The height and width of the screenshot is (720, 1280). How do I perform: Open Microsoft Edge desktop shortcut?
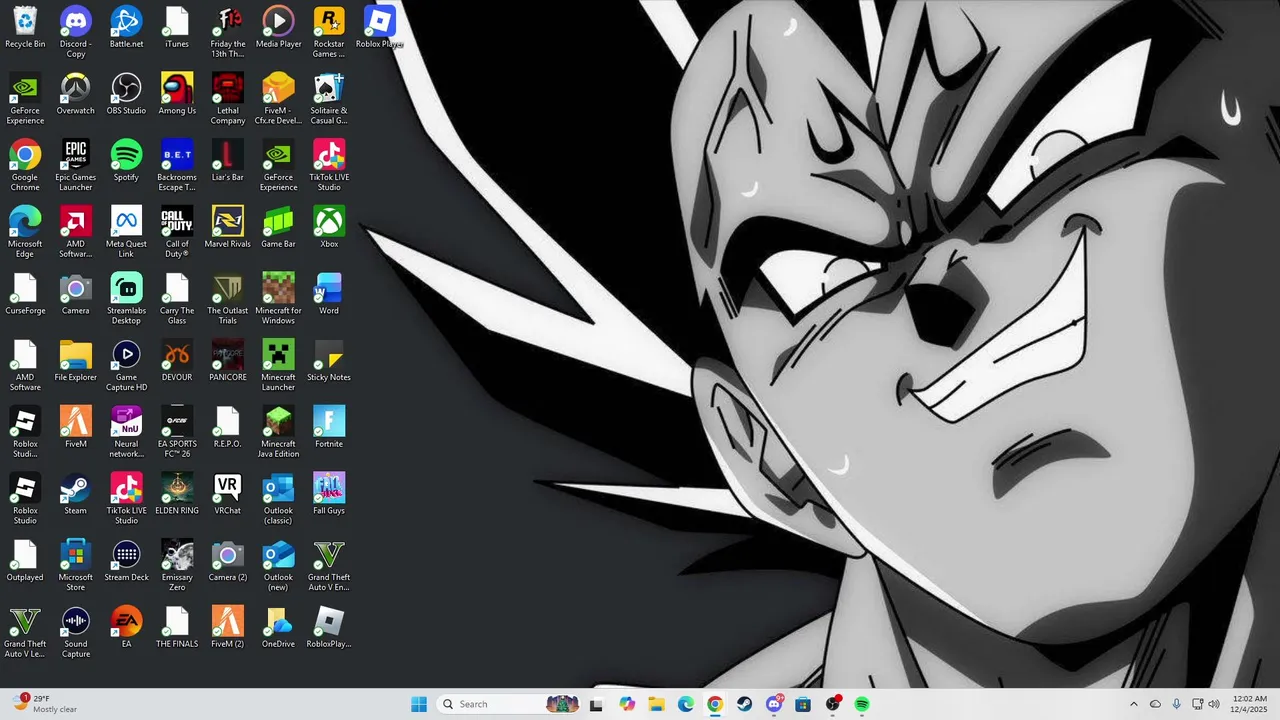tap(25, 233)
